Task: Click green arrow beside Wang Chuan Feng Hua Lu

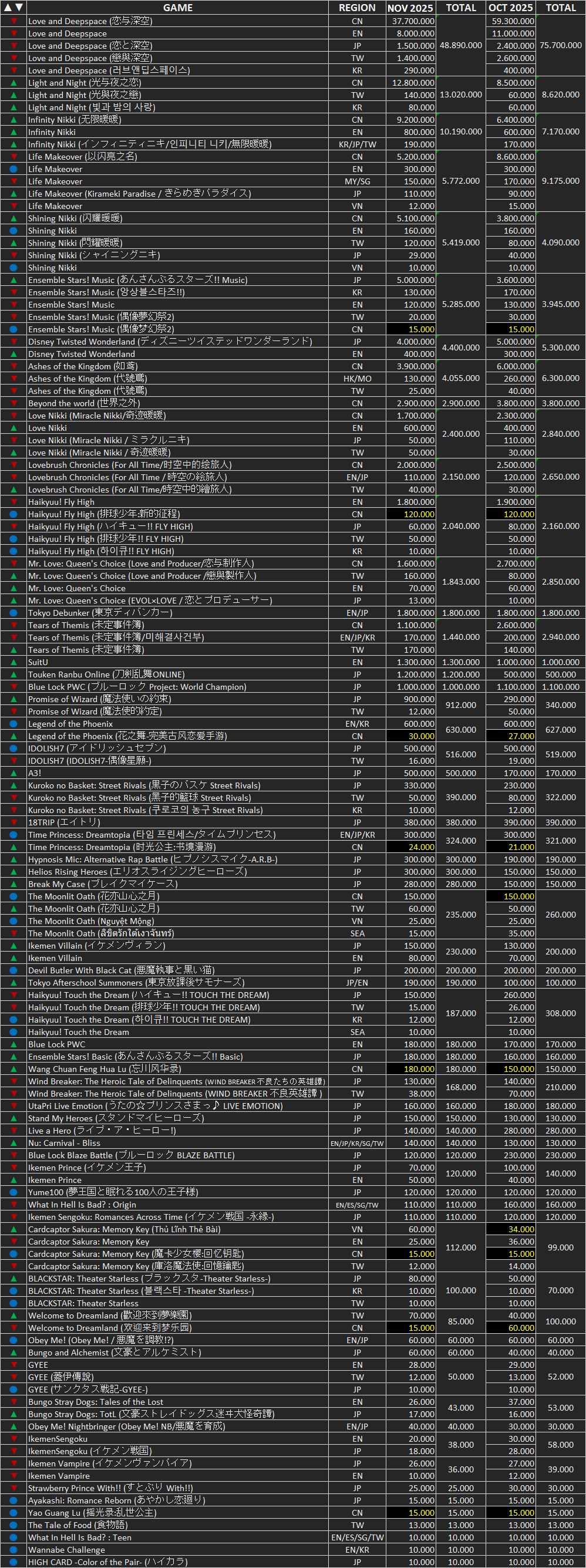Action: [x=14, y=1069]
